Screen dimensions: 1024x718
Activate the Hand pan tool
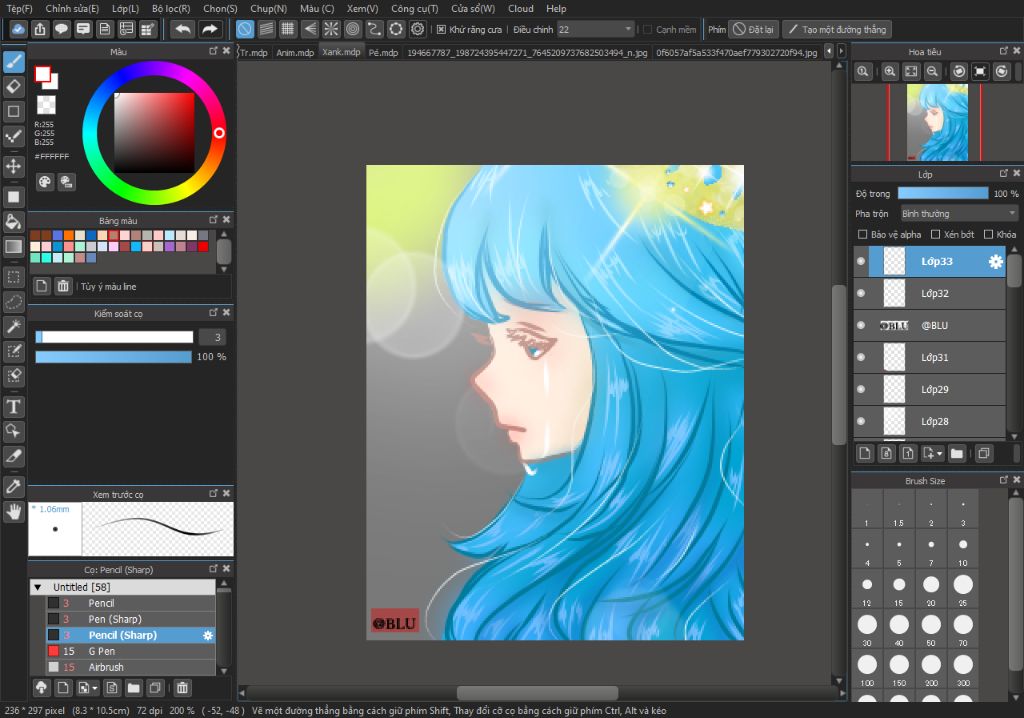(x=14, y=512)
